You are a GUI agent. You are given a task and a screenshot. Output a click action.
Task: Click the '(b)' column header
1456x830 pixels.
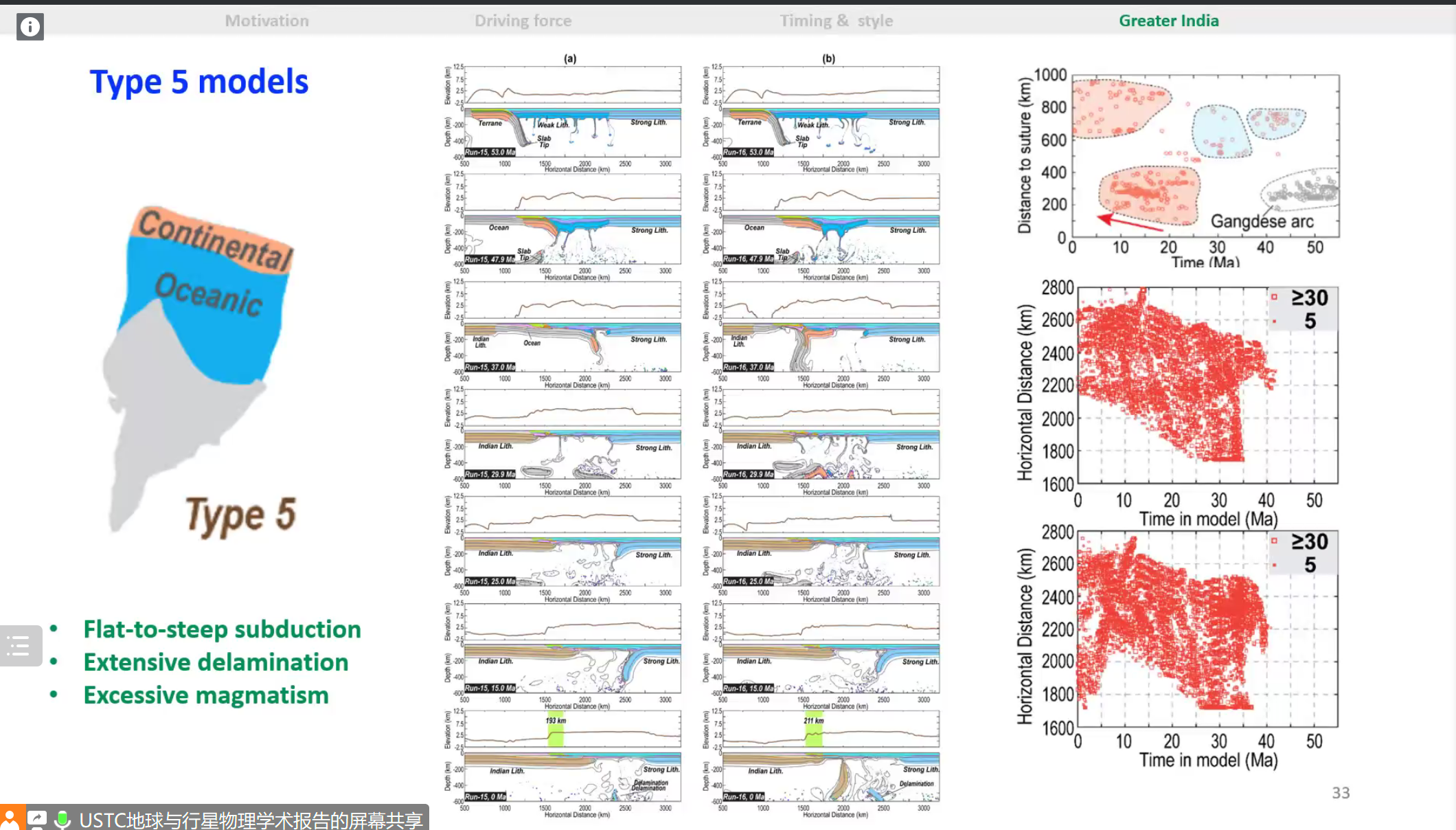click(829, 58)
